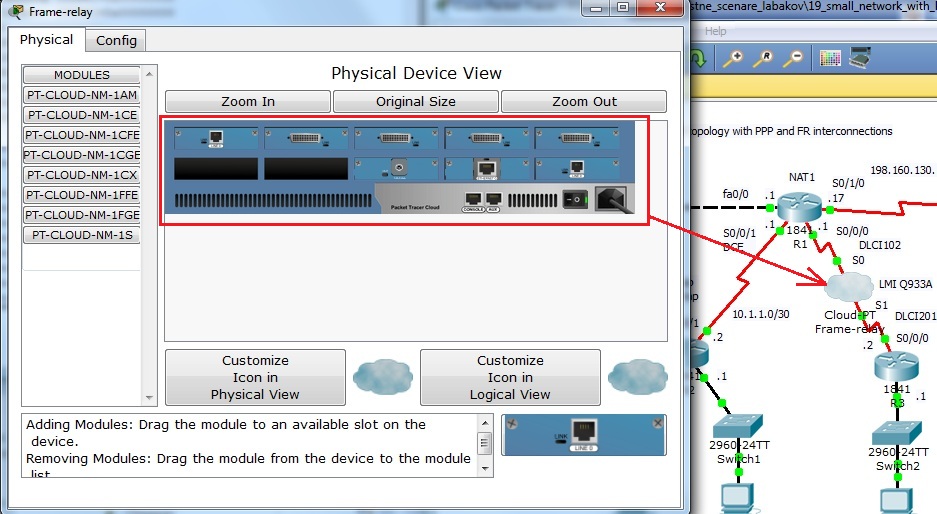Click the bottom-right modem module on the cloud

[x=577, y=169]
